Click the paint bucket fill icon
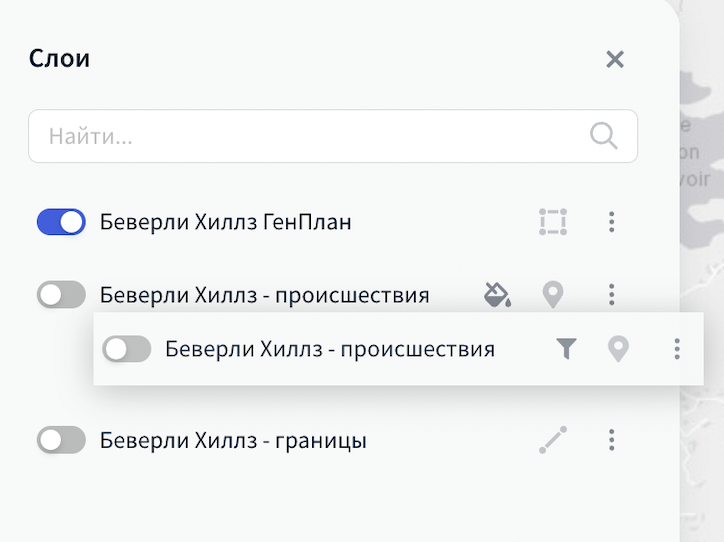 (x=497, y=295)
